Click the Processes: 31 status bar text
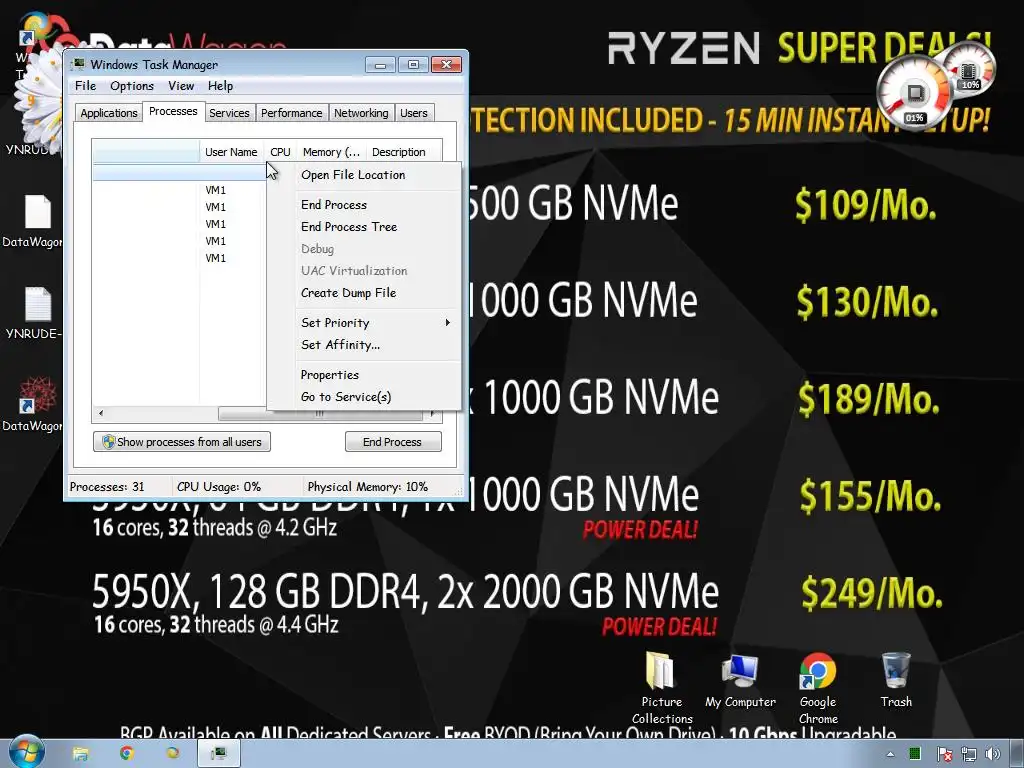1024x768 pixels. (106, 487)
